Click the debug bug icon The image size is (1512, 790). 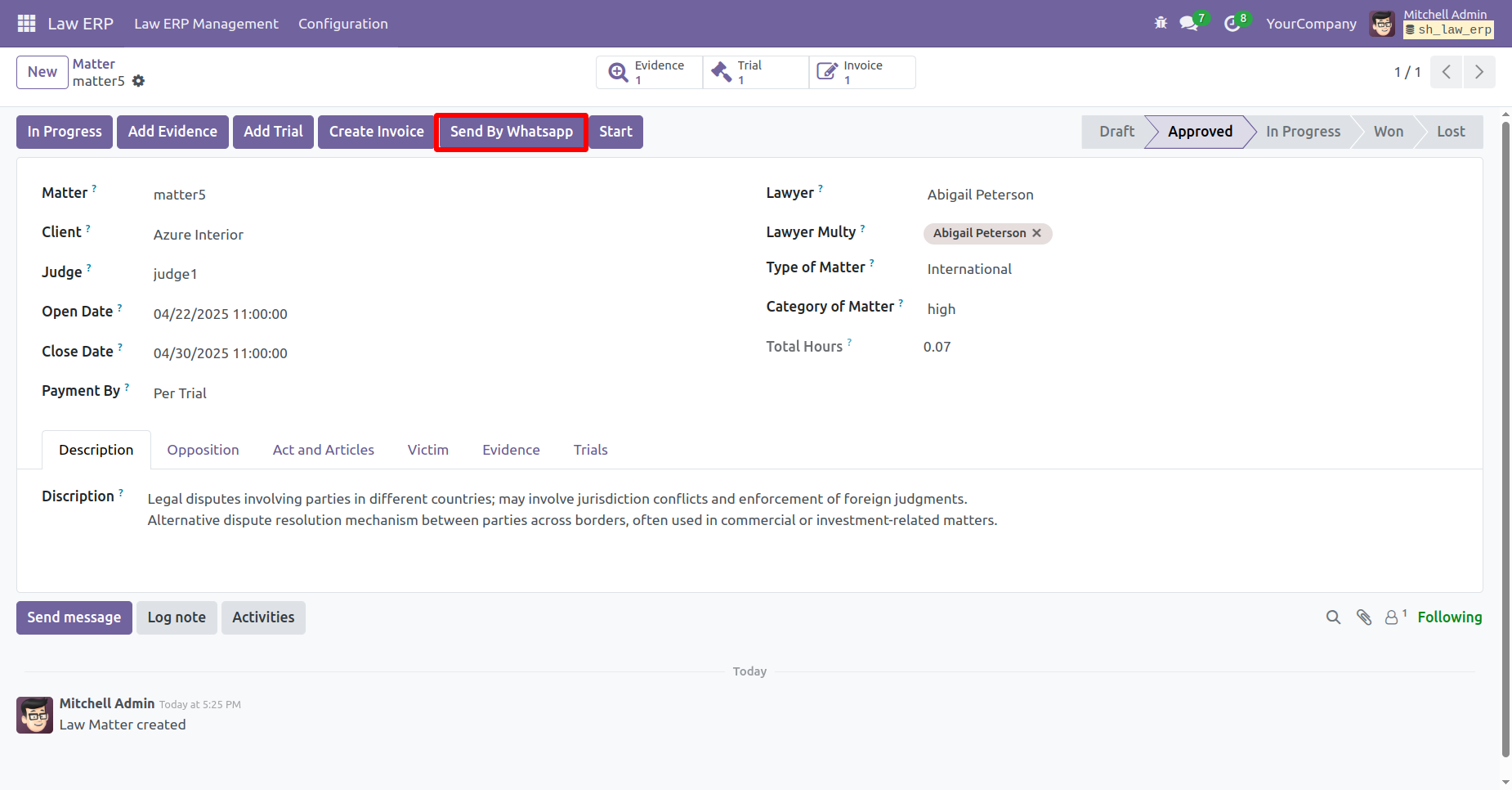1161,24
